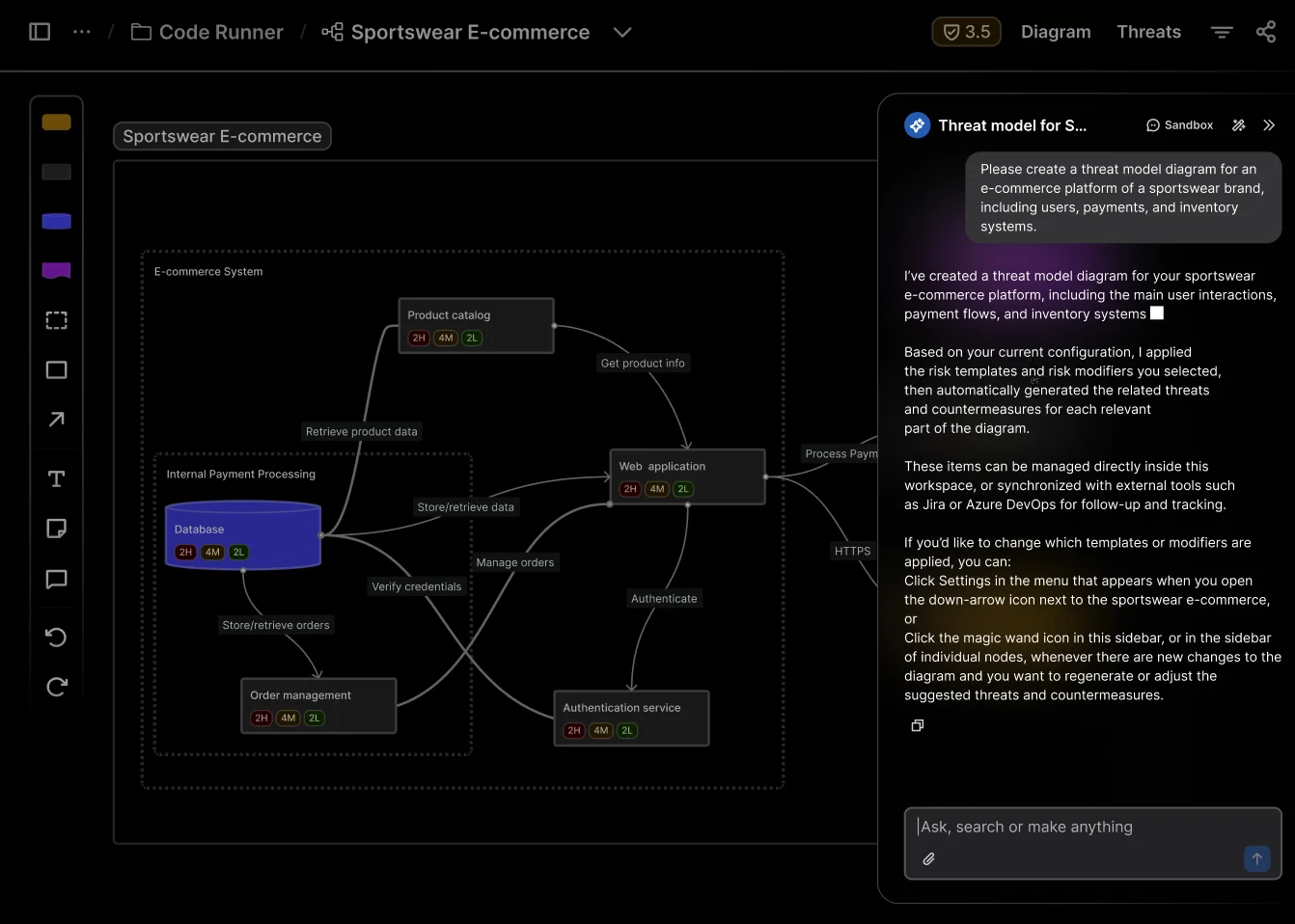Toggle the left sidebar panel icon

[x=40, y=32]
